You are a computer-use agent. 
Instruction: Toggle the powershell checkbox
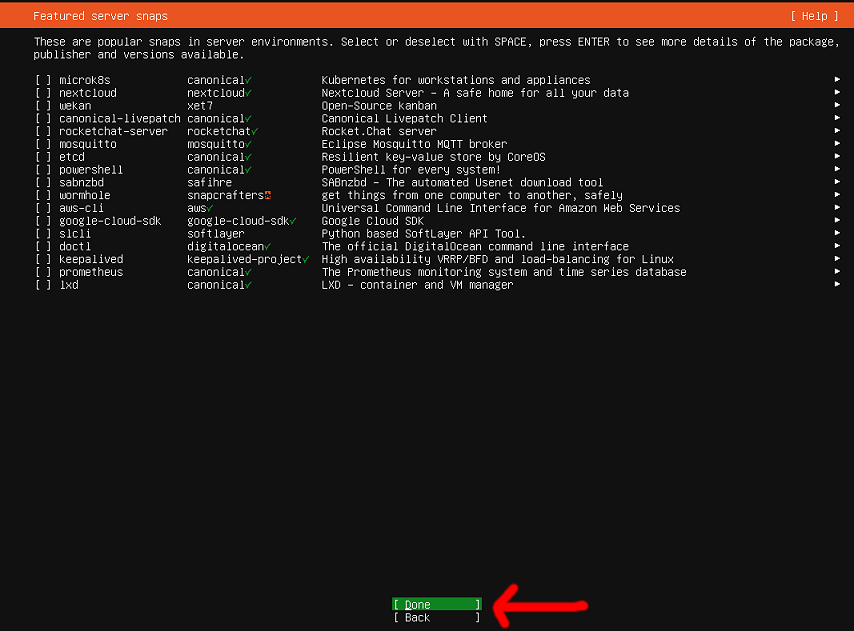coord(43,170)
